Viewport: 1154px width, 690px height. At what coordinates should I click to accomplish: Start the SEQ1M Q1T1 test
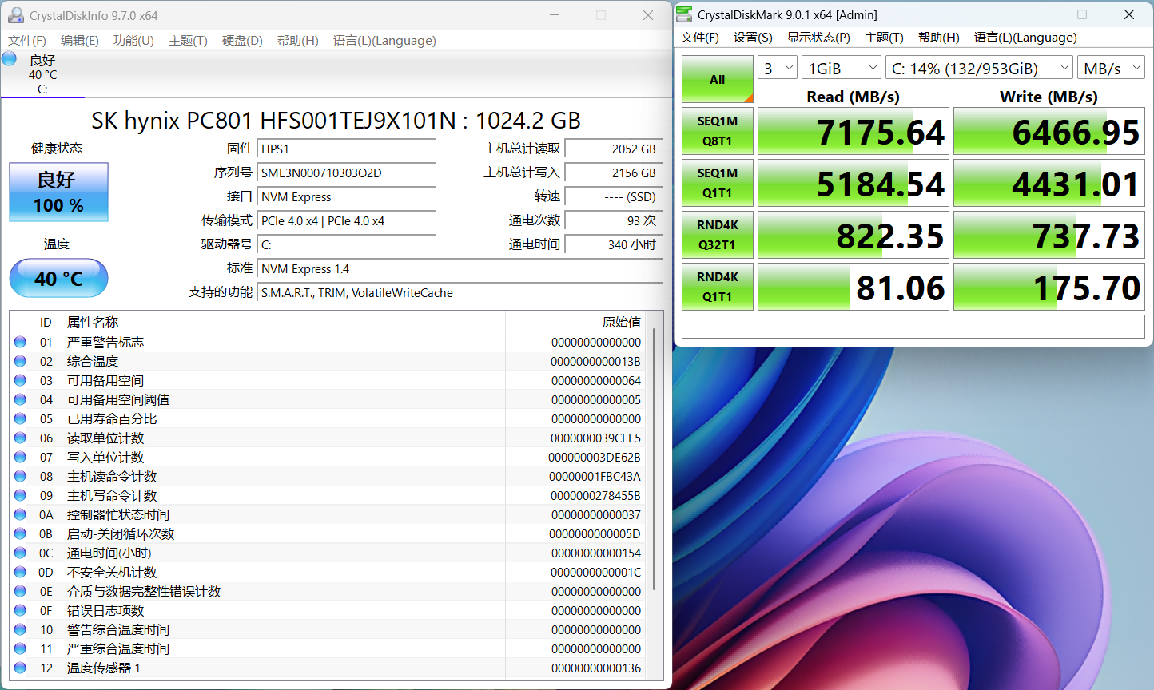[718, 182]
